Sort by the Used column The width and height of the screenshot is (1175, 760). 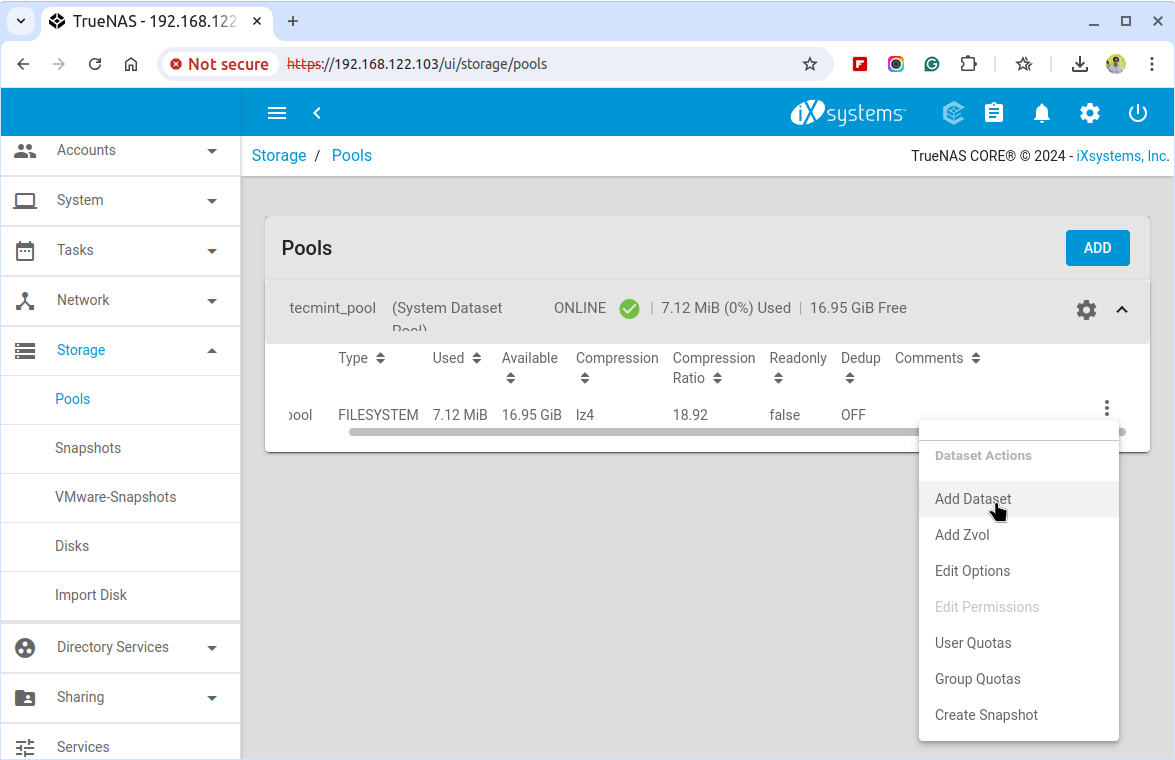click(456, 358)
